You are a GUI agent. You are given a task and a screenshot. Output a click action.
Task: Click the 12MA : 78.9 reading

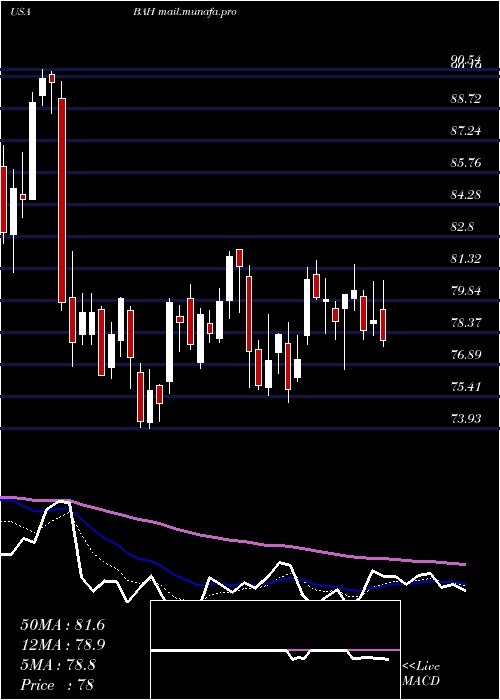click(x=62, y=645)
